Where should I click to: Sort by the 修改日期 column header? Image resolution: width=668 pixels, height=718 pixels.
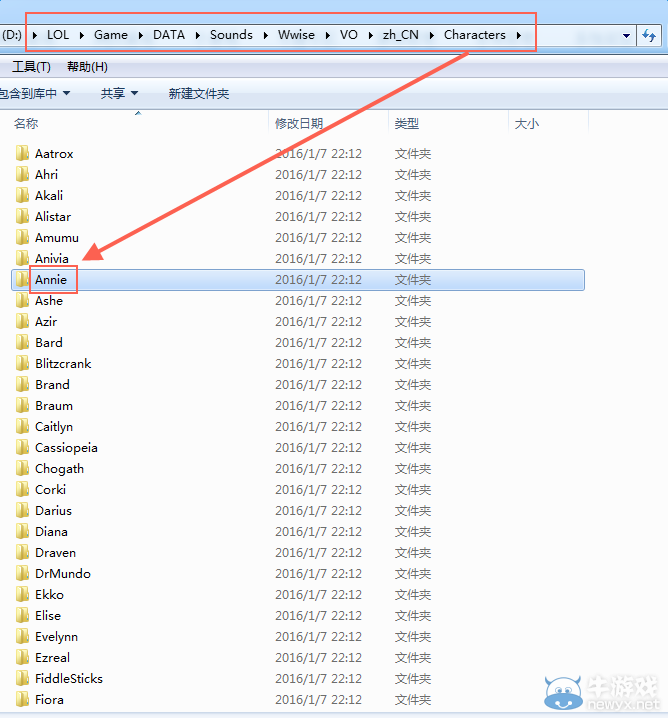[x=299, y=123]
